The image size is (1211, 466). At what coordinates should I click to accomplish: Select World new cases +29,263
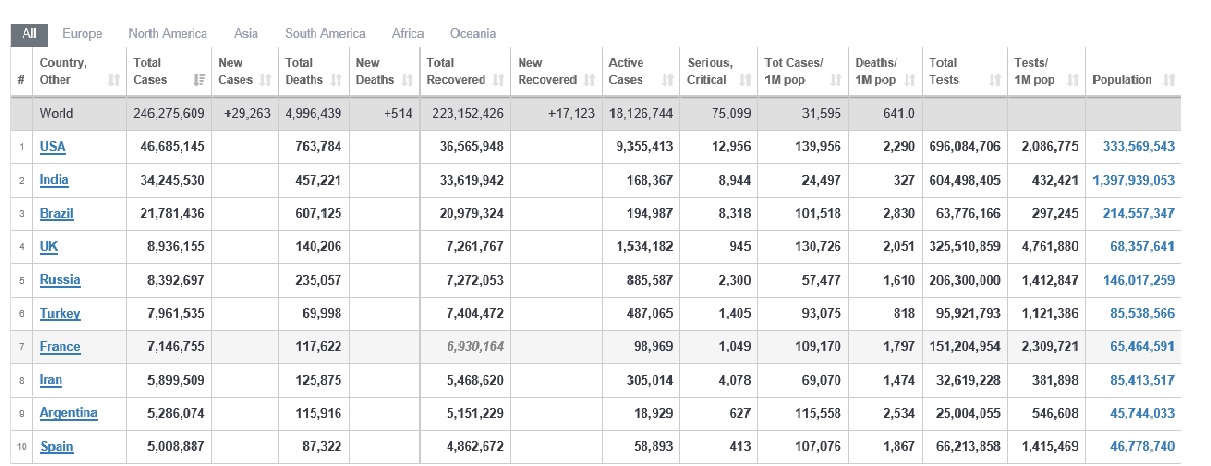[x=246, y=114]
